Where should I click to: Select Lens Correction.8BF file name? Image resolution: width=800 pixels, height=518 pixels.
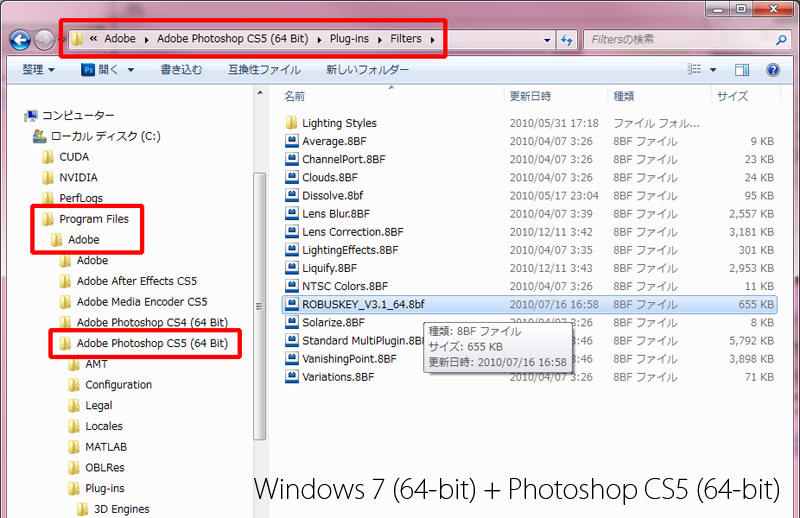point(353,232)
